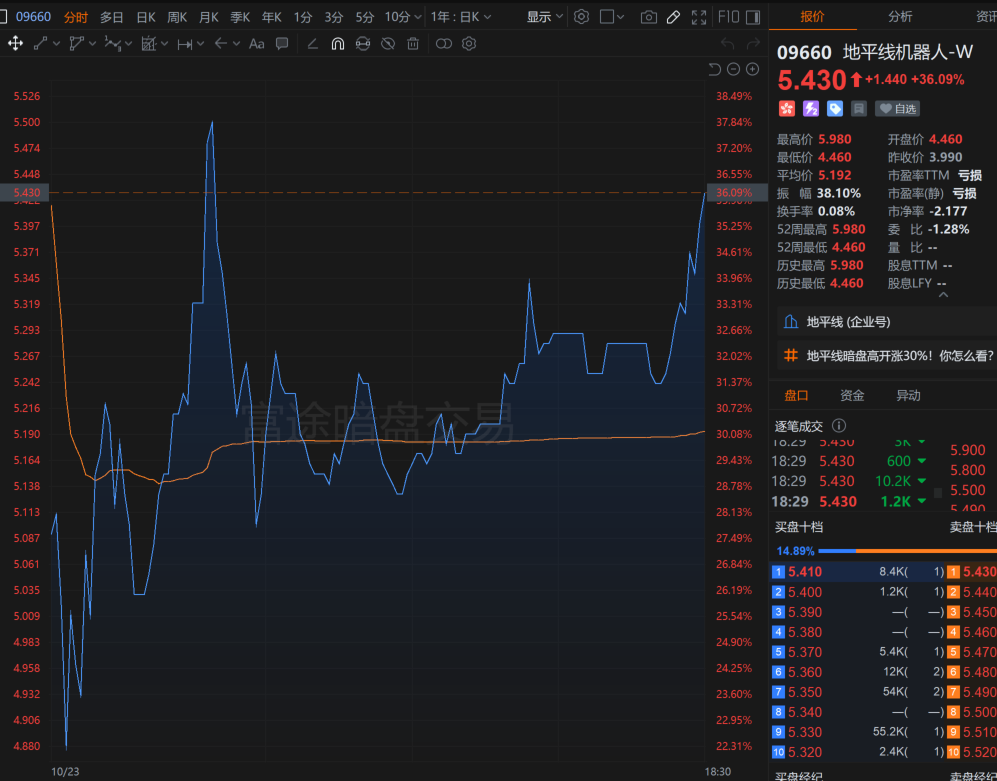This screenshot has width=997, height=781.
Task: Toggle hide drawings eye-slash icon
Action: (389, 43)
